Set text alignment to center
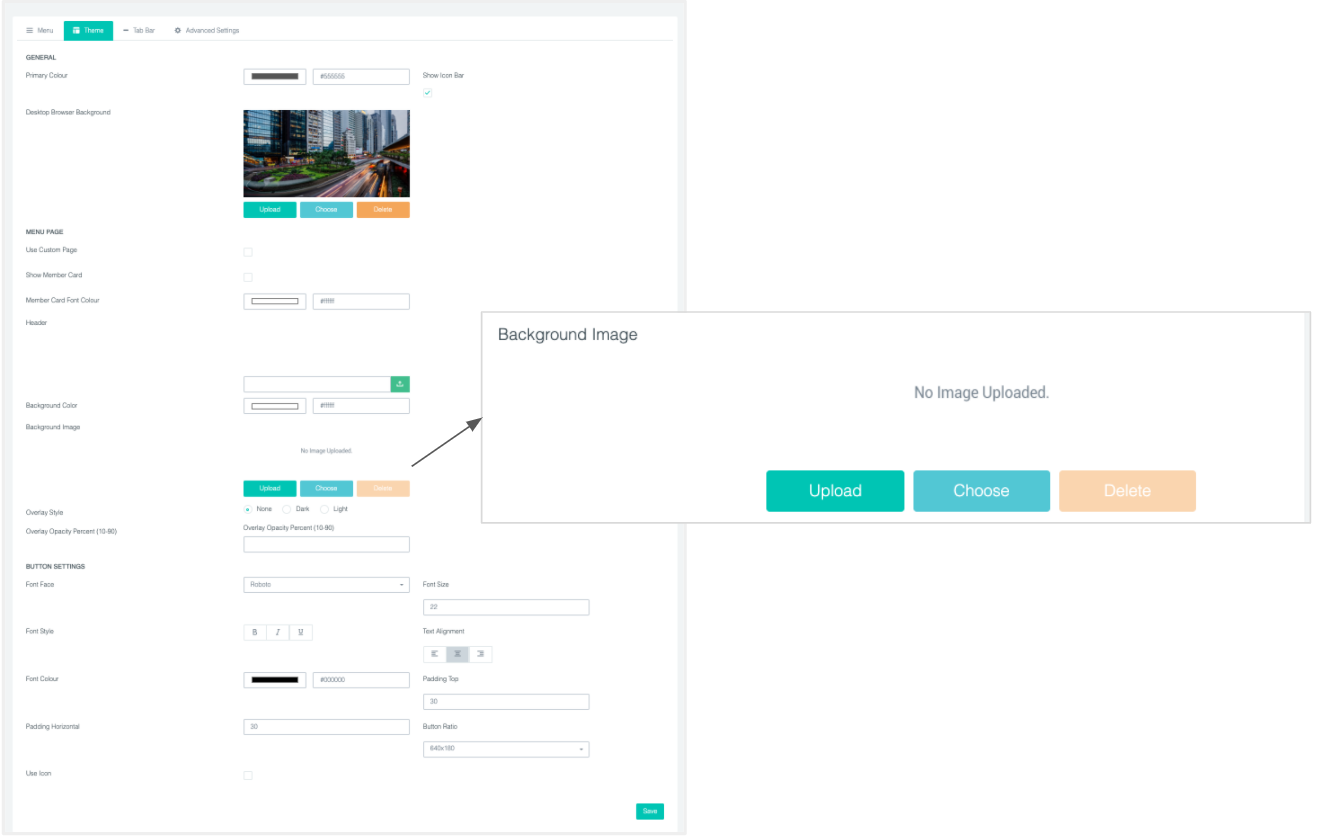The image size is (1324, 840). coord(458,654)
